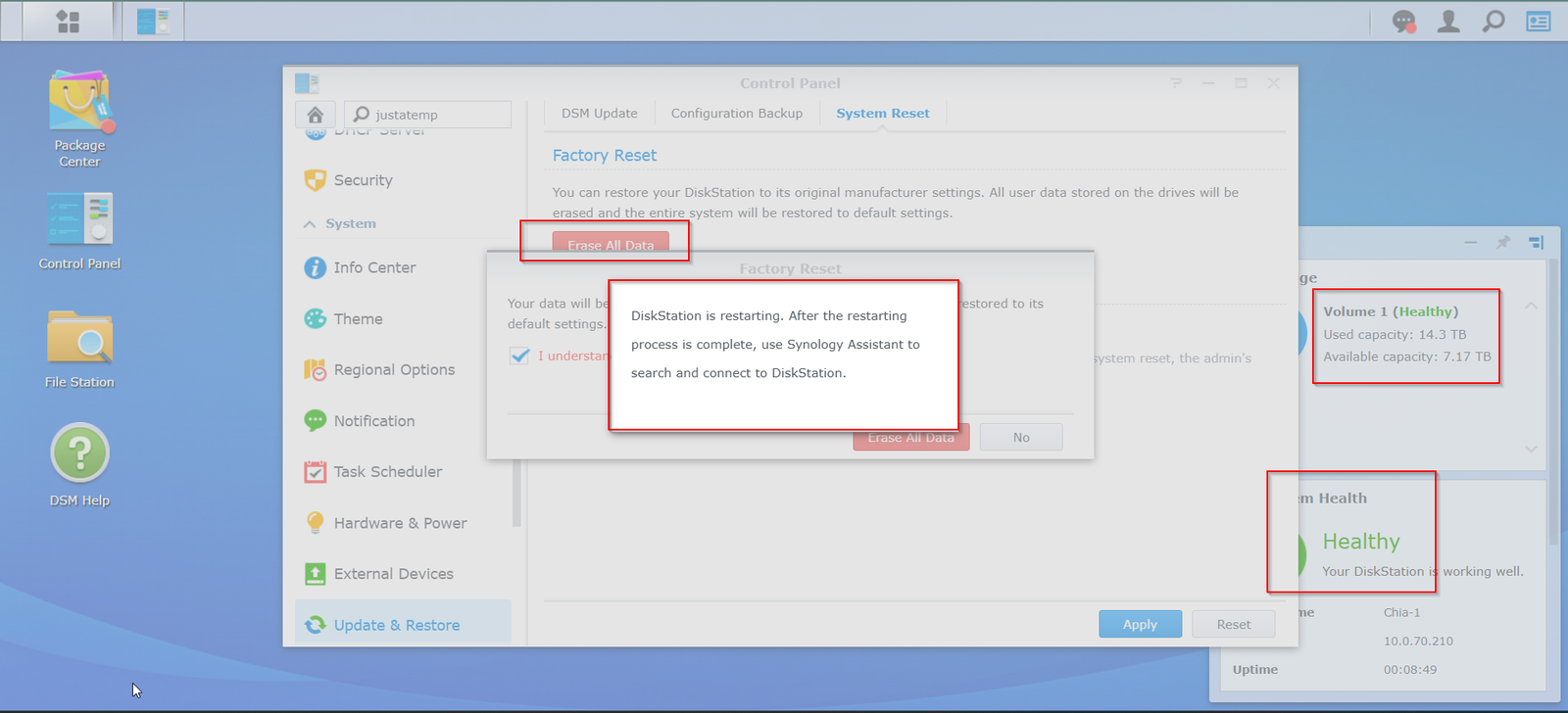Click the search magnifier in taskbar
The image size is (1568, 713).
(x=1494, y=22)
